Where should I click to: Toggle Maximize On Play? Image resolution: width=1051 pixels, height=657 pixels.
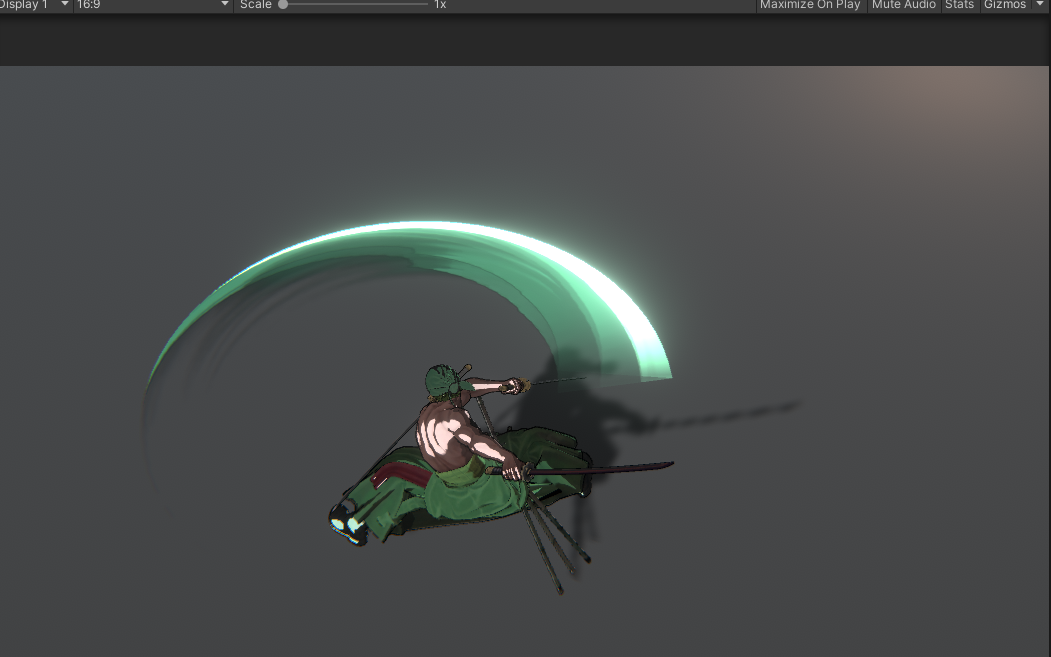pyautogui.click(x=810, y=5)
